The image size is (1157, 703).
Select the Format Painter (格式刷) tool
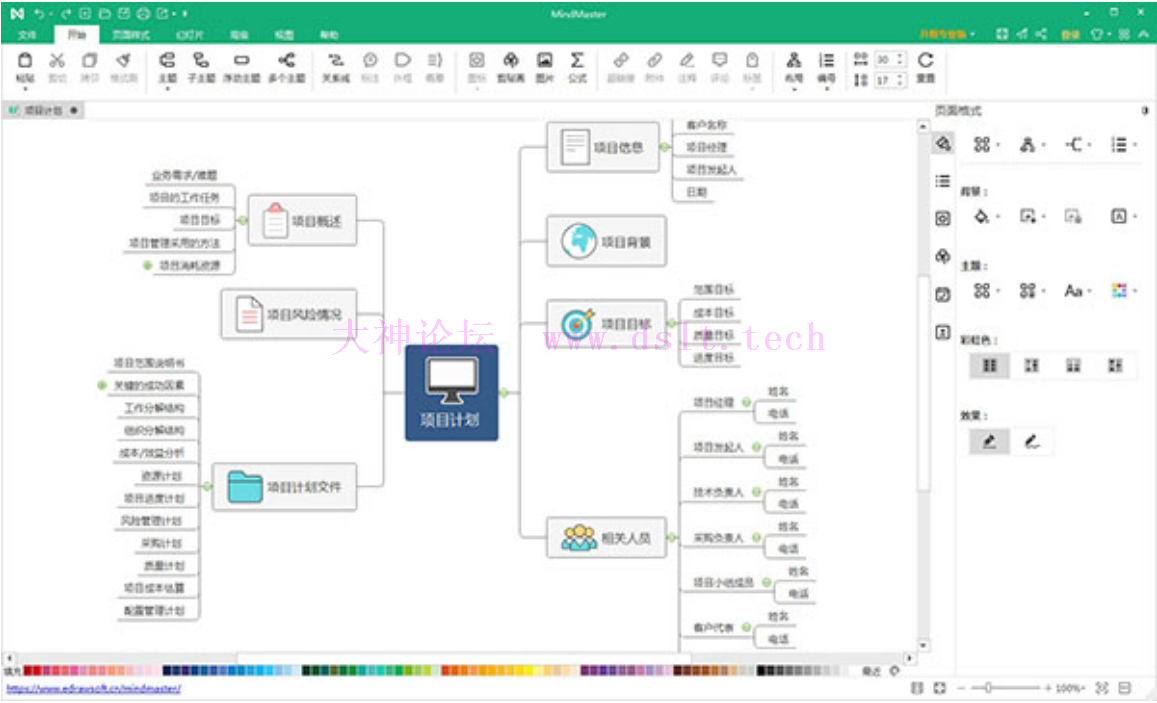[123, 62]
